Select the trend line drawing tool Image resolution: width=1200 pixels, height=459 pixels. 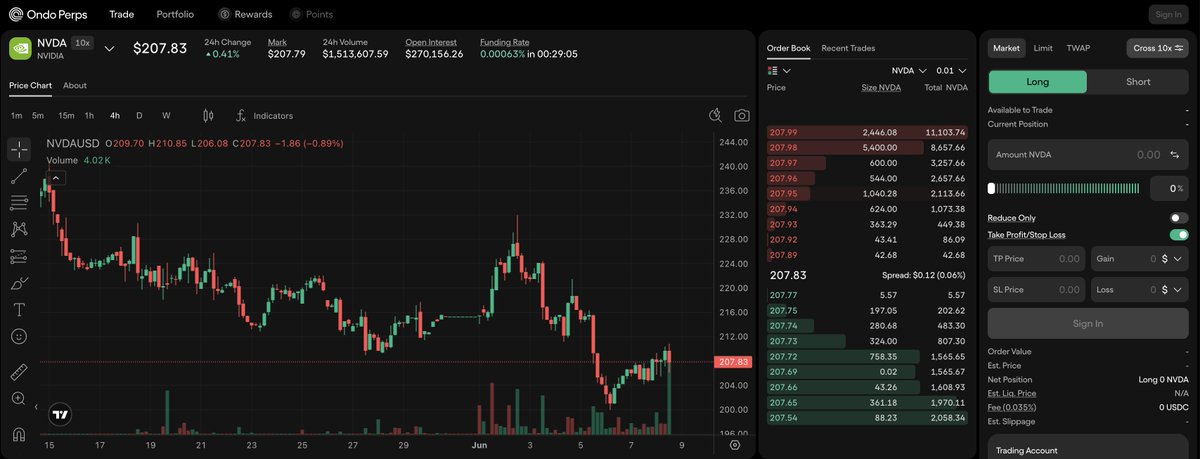[19, 176]
